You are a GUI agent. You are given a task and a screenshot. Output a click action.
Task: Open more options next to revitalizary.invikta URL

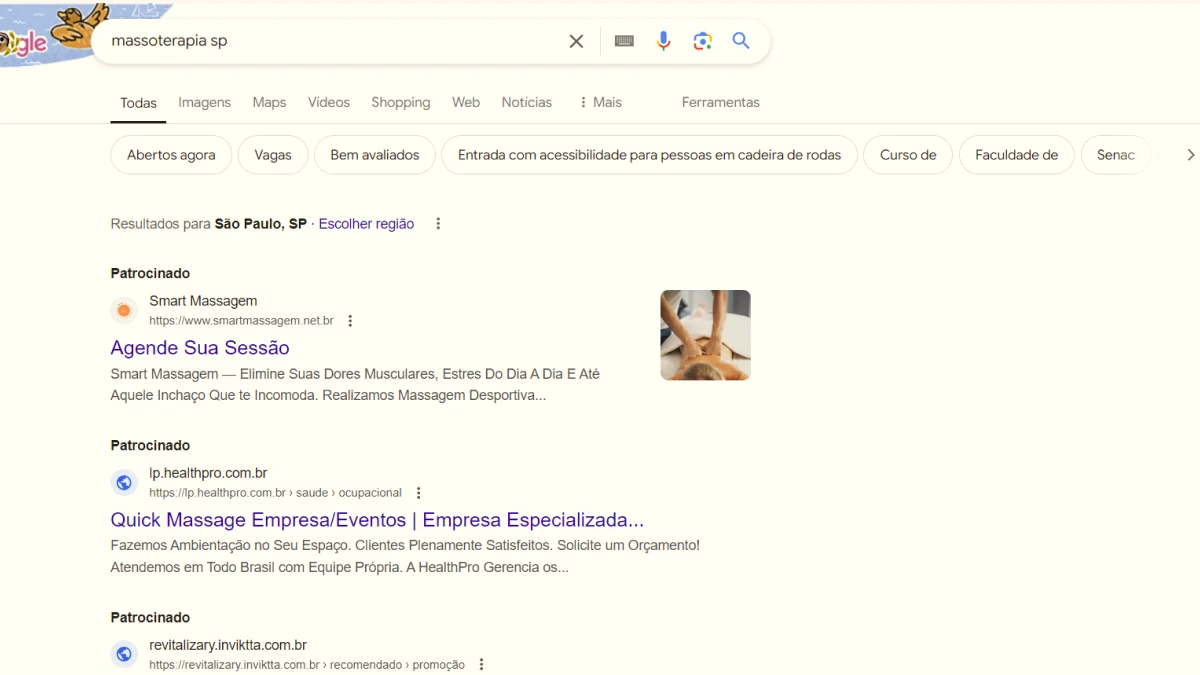click(x=482, y=665)
